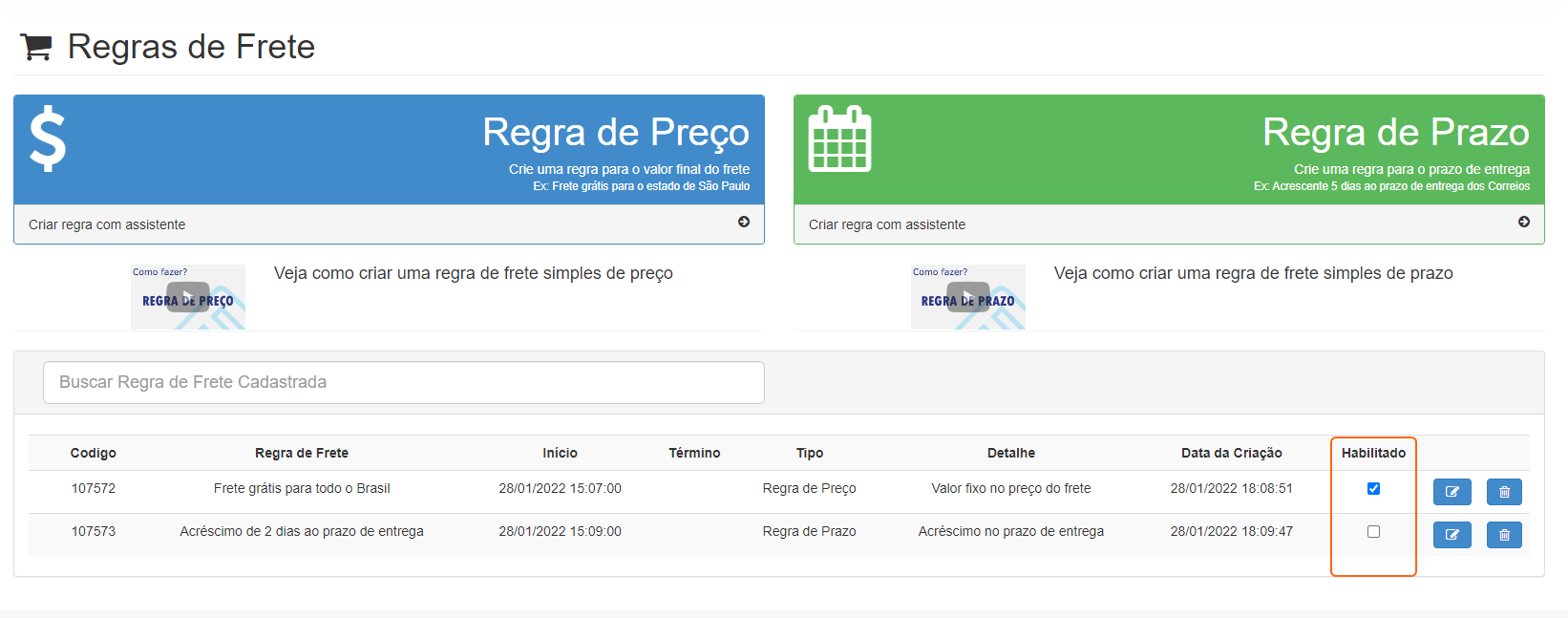1568x618 pixels.
Task: Click the arrow icon in Regra de Prazo panel
Action: click(x=1524, y=223)
